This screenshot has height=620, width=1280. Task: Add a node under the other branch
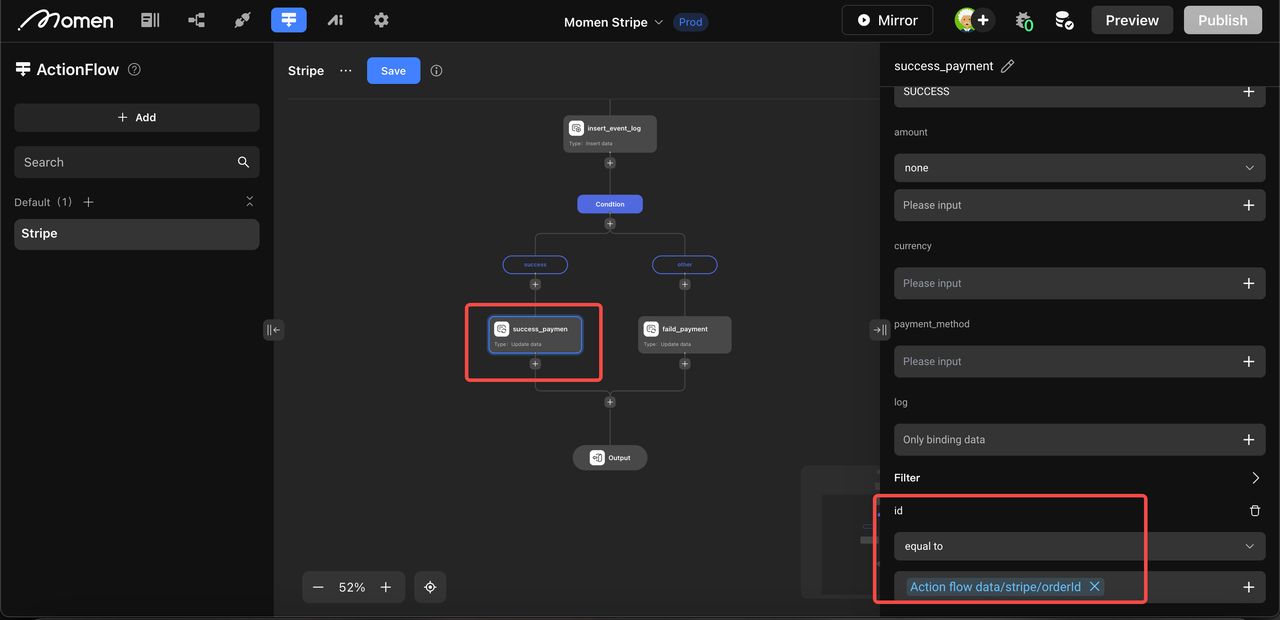(x=685, y=284)
